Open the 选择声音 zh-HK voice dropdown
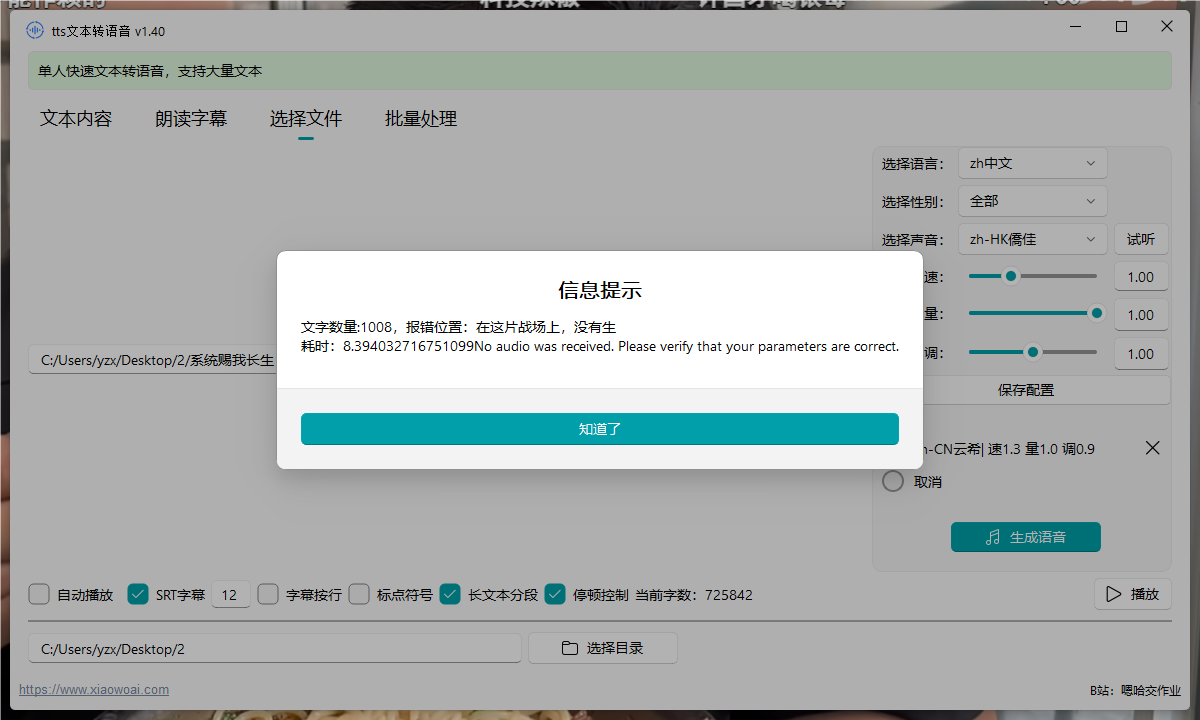Screen dimensions: 1200x720 [x=1032, y=239]
